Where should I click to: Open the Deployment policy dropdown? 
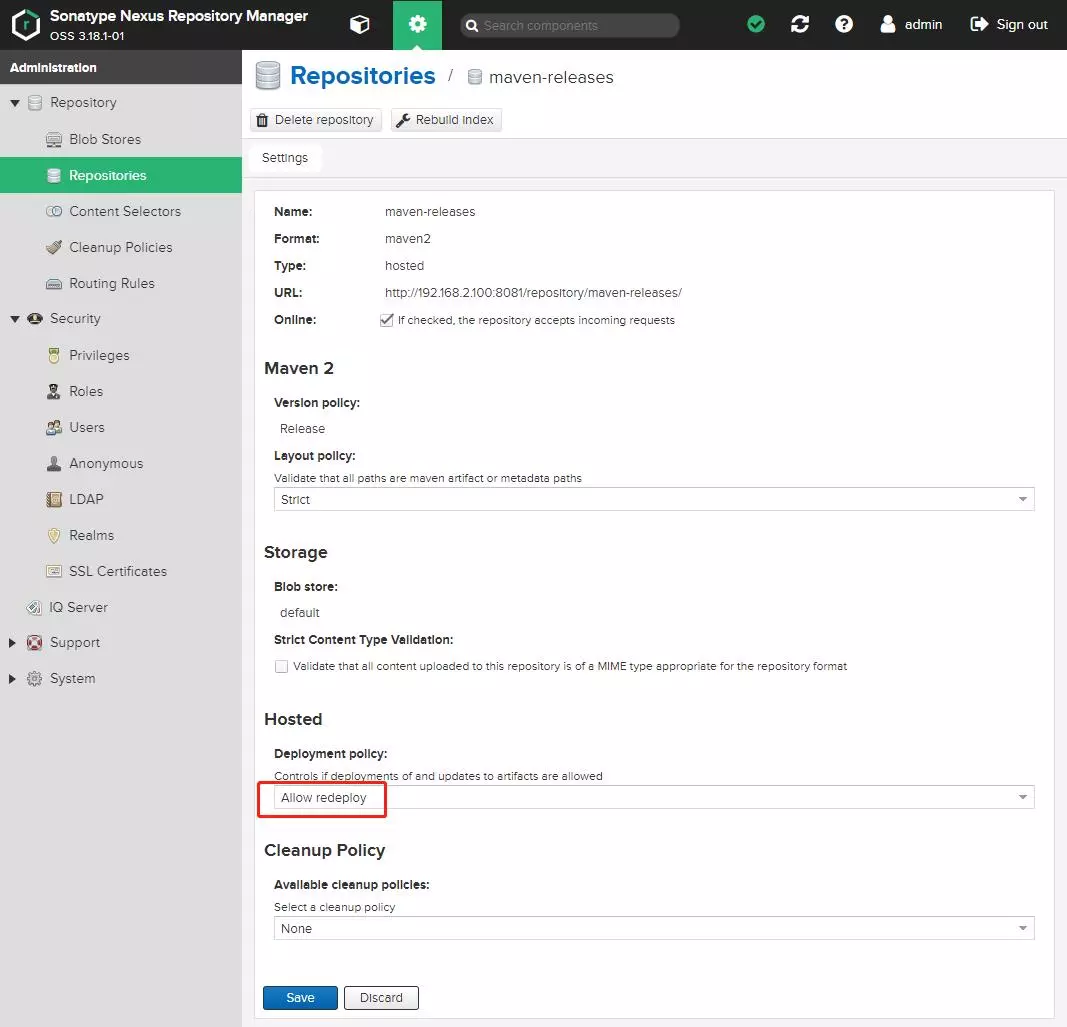coord(1022,797)
